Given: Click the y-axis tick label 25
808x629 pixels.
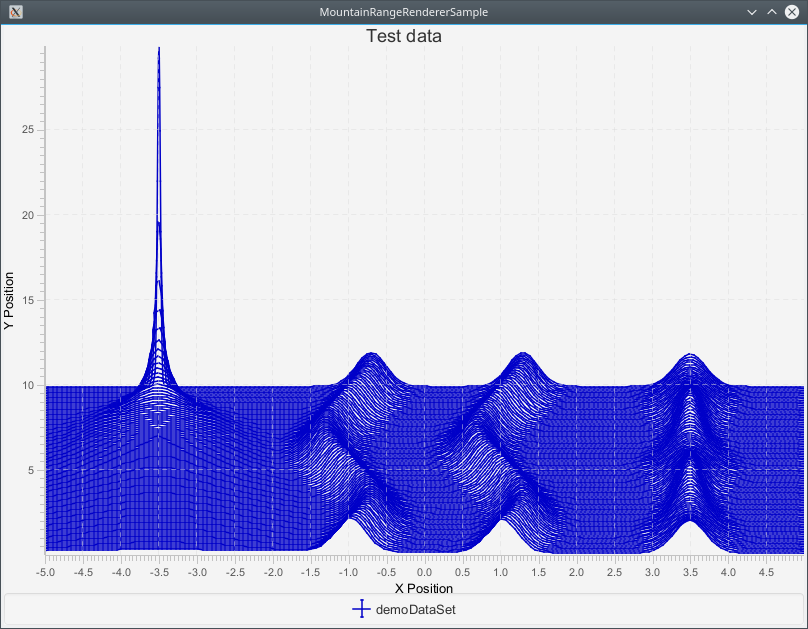Looking at the screenshot, I should pos(28,130).
